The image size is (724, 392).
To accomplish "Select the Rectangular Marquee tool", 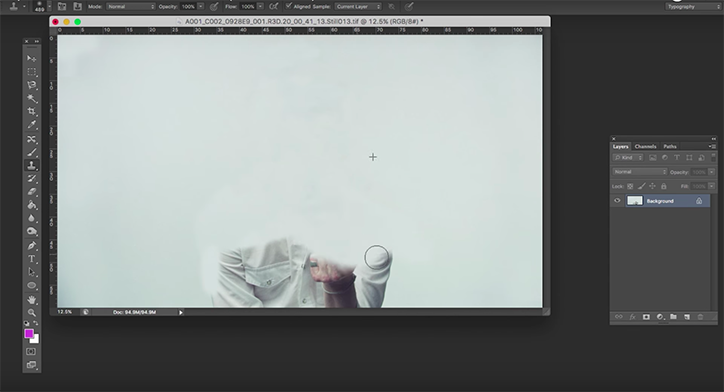I will point(31,72).
